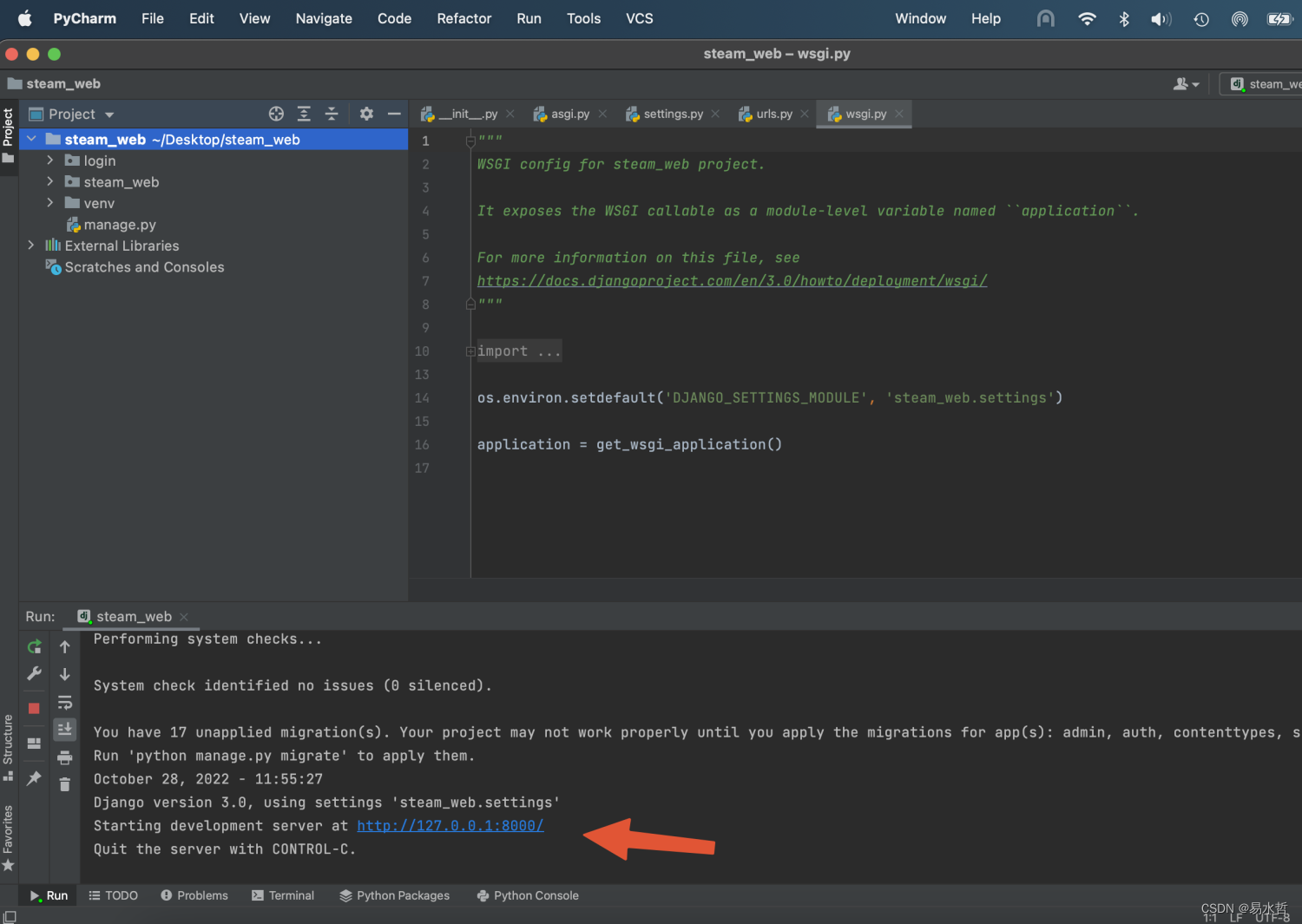Viewport: 1302px width, 924px height.
Task: Clear console output with trash icon
Action: click(64, 784)
